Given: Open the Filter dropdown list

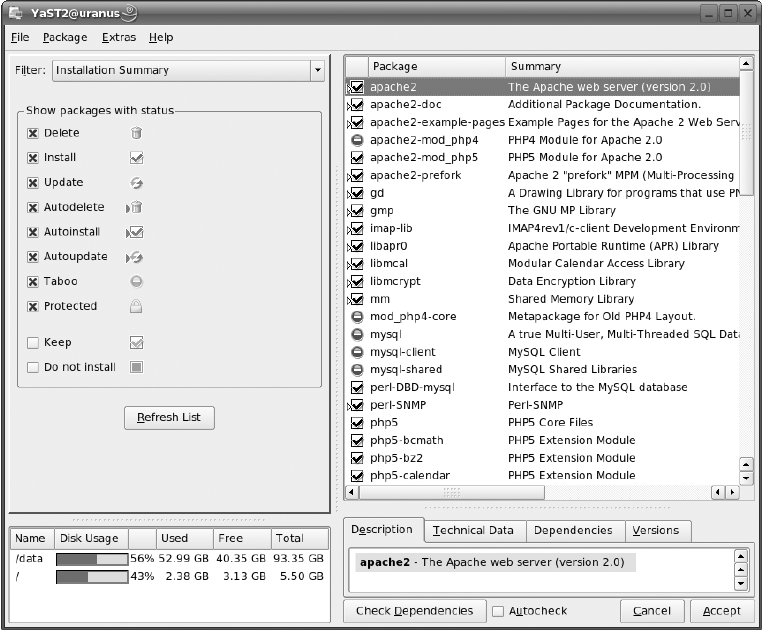Looking at the screenshot, I should point(318,71).
